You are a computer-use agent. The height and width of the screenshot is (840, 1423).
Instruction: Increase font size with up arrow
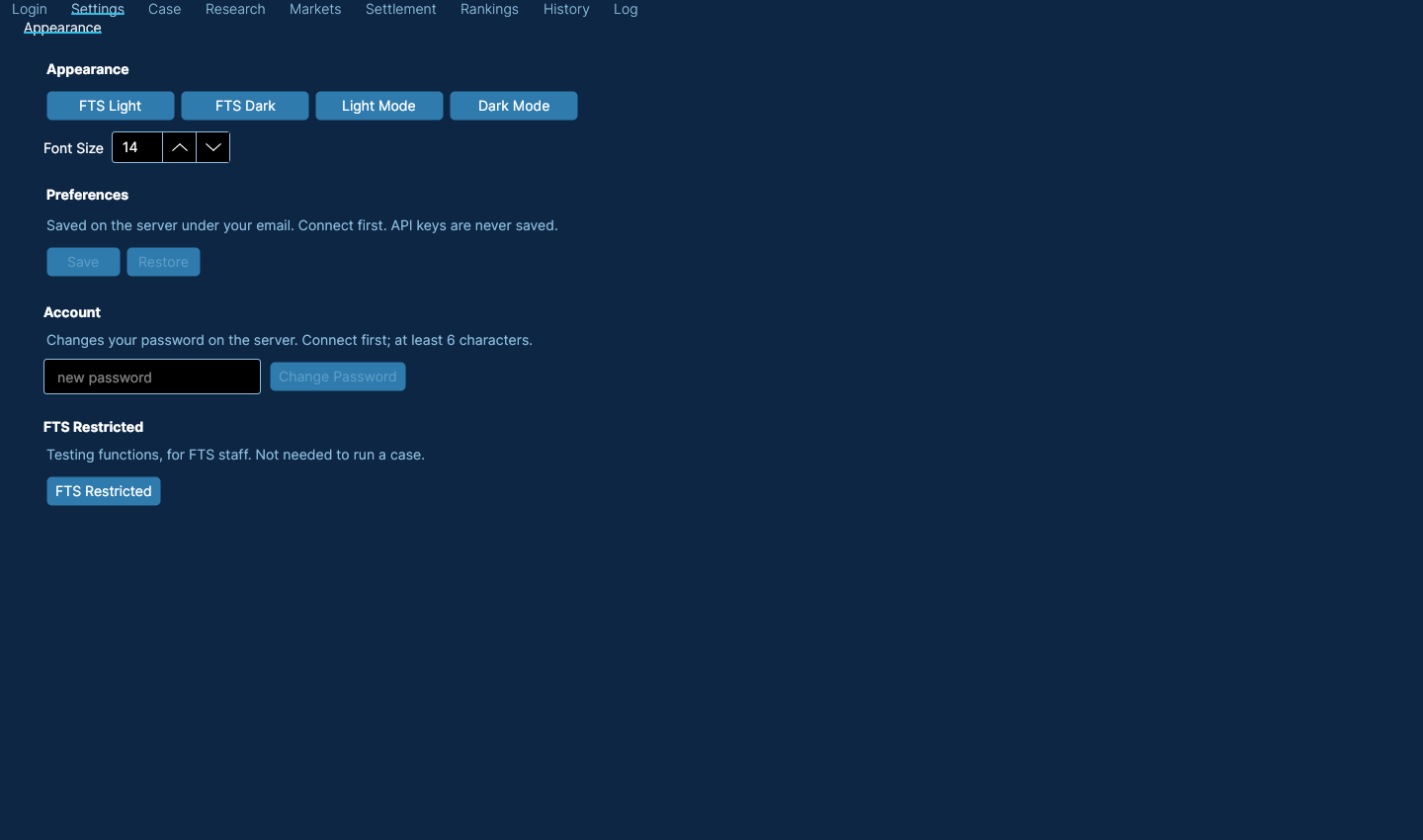[179, 147]
